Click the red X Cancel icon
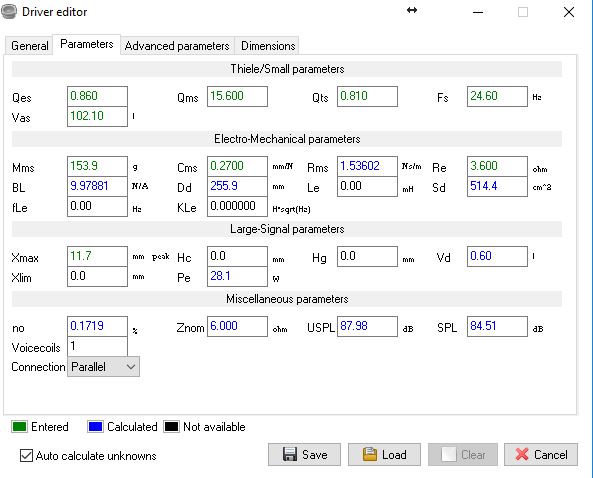593x478 pixels. (522, 454)
